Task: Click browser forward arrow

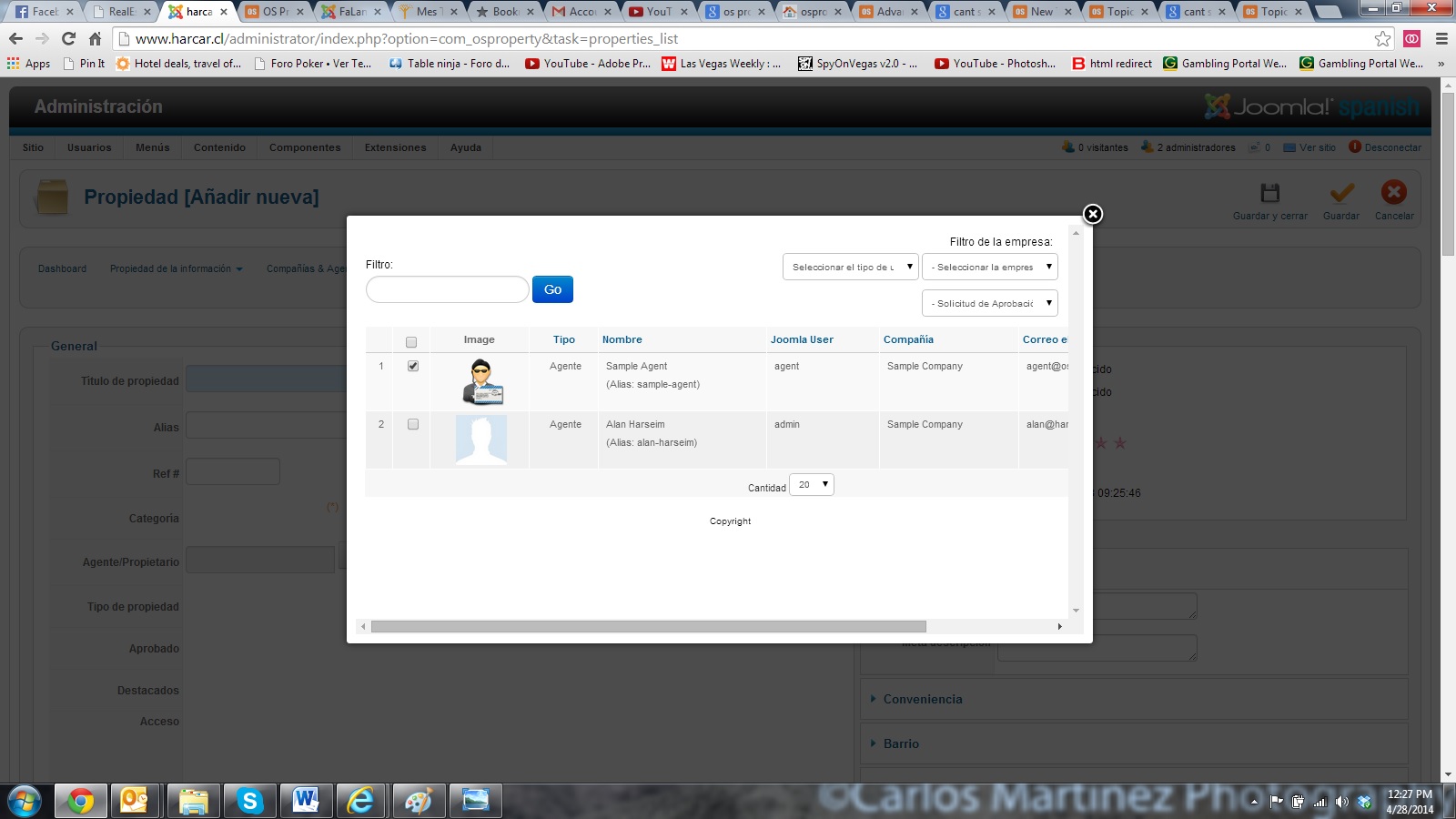Action: click(42, 39)
